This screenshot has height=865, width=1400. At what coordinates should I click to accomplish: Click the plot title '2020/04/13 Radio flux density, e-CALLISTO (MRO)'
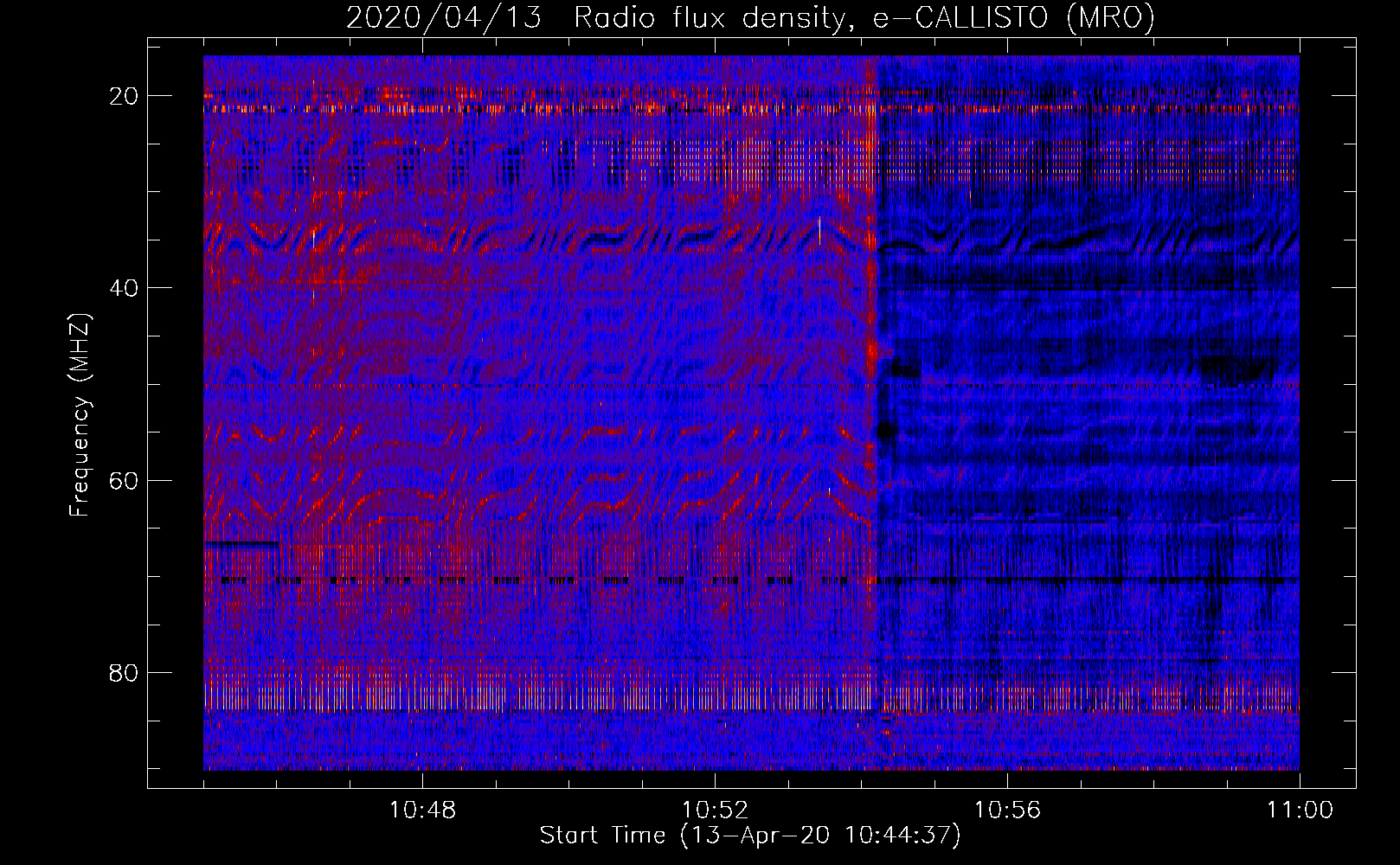750,17
